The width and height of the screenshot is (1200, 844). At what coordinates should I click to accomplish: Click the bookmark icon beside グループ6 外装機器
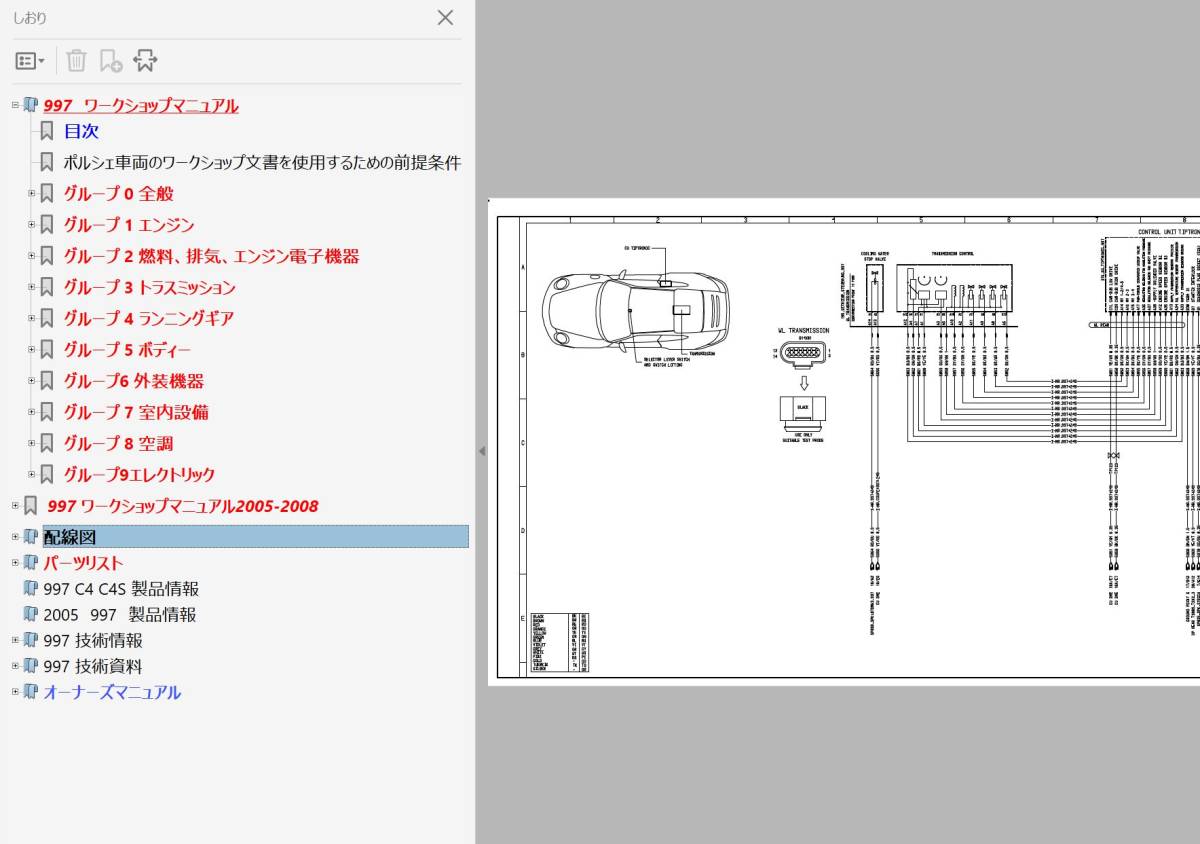[x=47, y=381]
